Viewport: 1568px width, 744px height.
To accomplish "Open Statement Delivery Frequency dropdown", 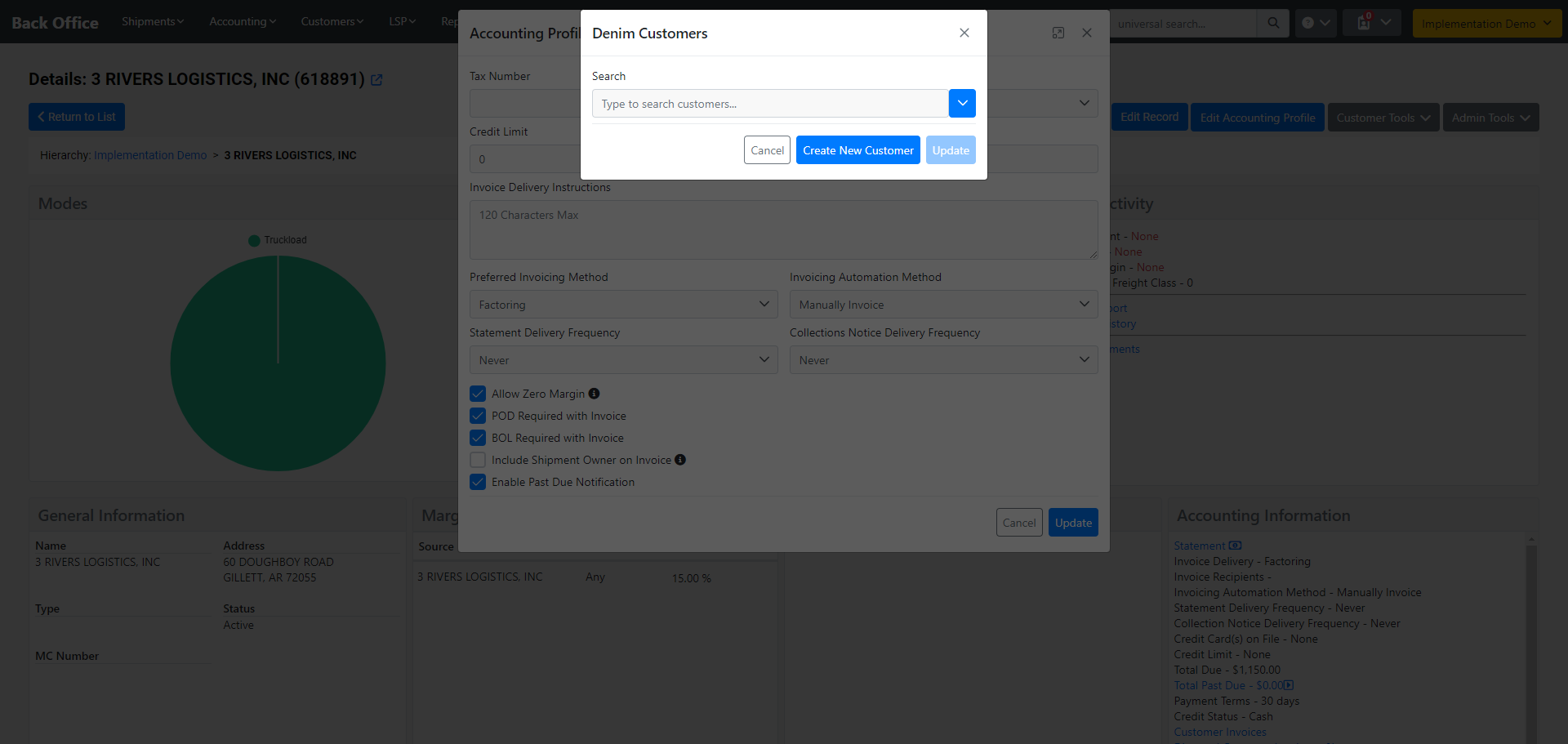I will tap(624, 360).
